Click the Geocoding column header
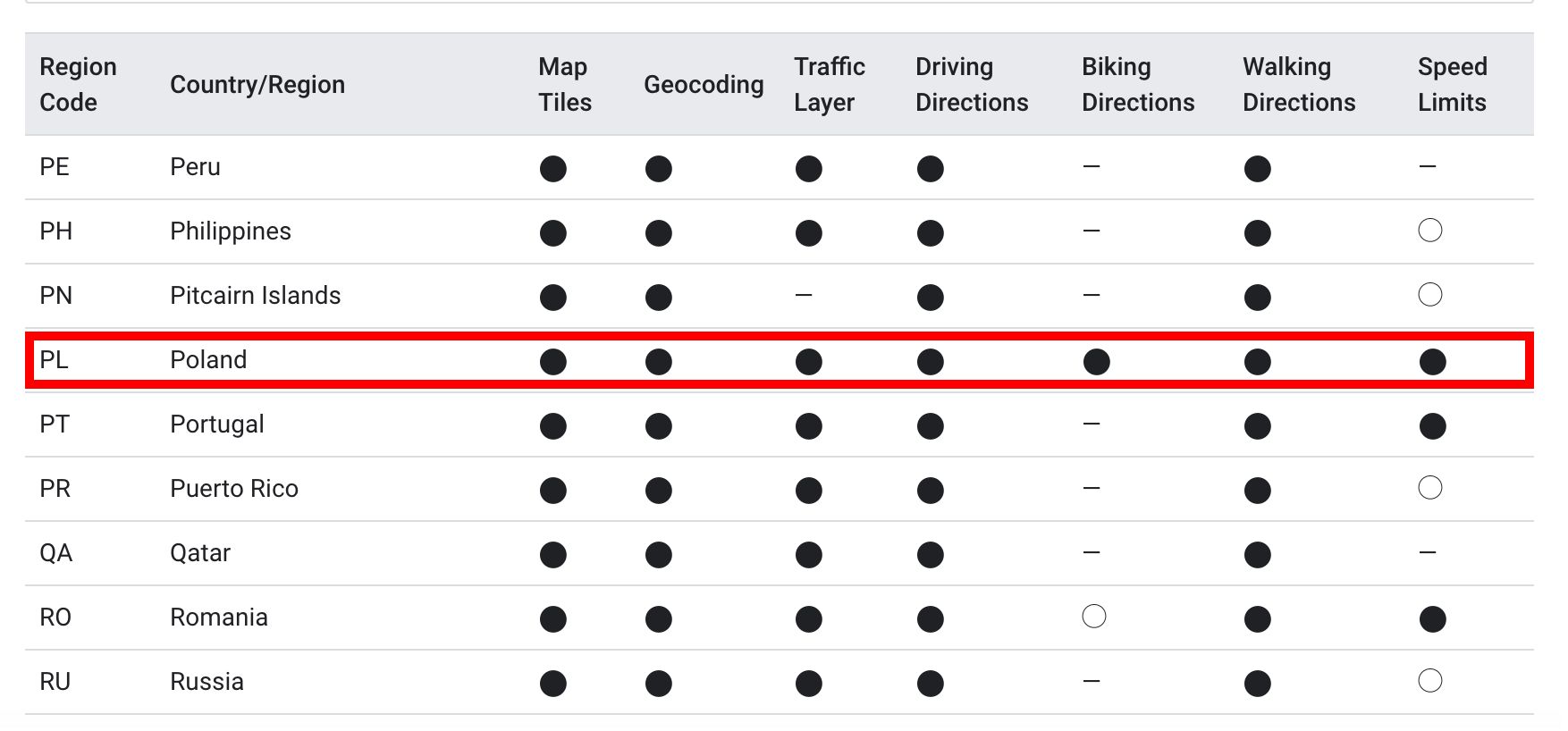Screen dimensions: 1568x731 [x=704, y=84]
